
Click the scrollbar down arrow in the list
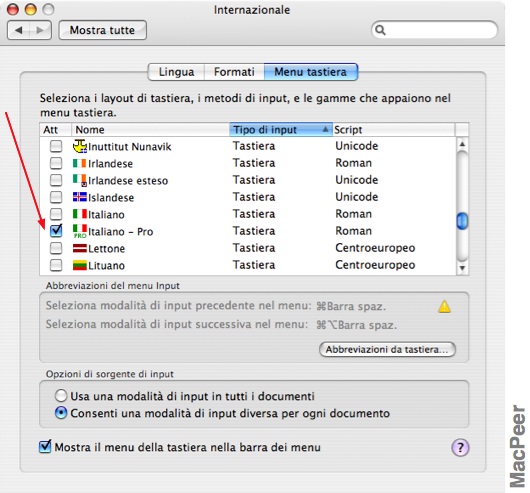pos(462,268)
